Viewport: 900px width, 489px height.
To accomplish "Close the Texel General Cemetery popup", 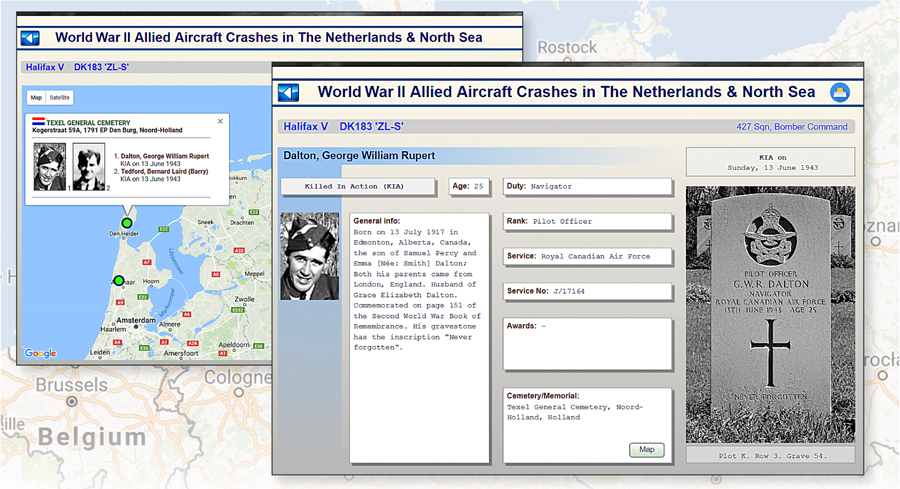I will click(x=220, y=122).
